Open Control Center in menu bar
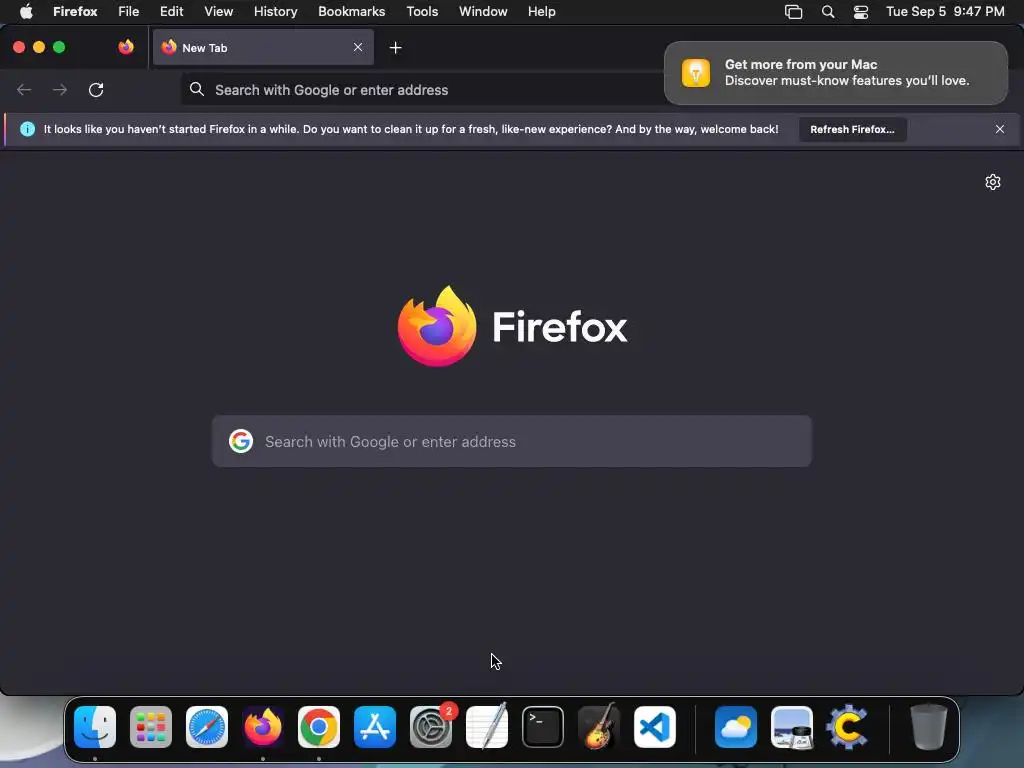Image resolution: width=1024 pixels, height=768 pixels. (x=861, y=12)
